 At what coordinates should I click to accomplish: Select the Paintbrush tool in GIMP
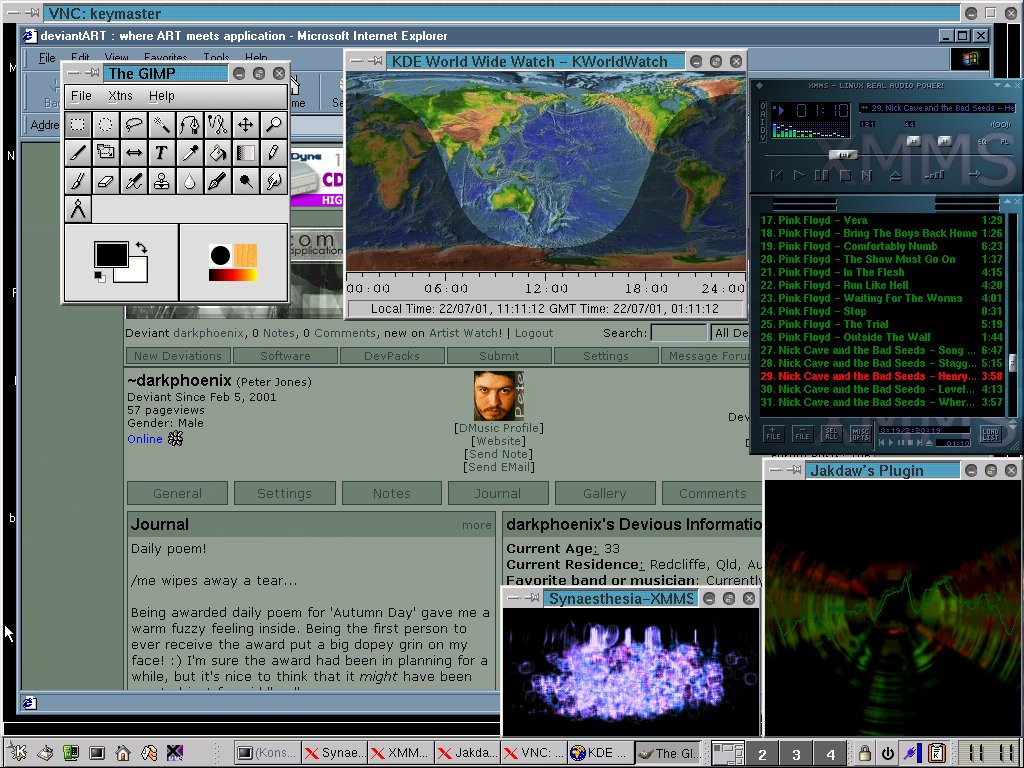78,181
